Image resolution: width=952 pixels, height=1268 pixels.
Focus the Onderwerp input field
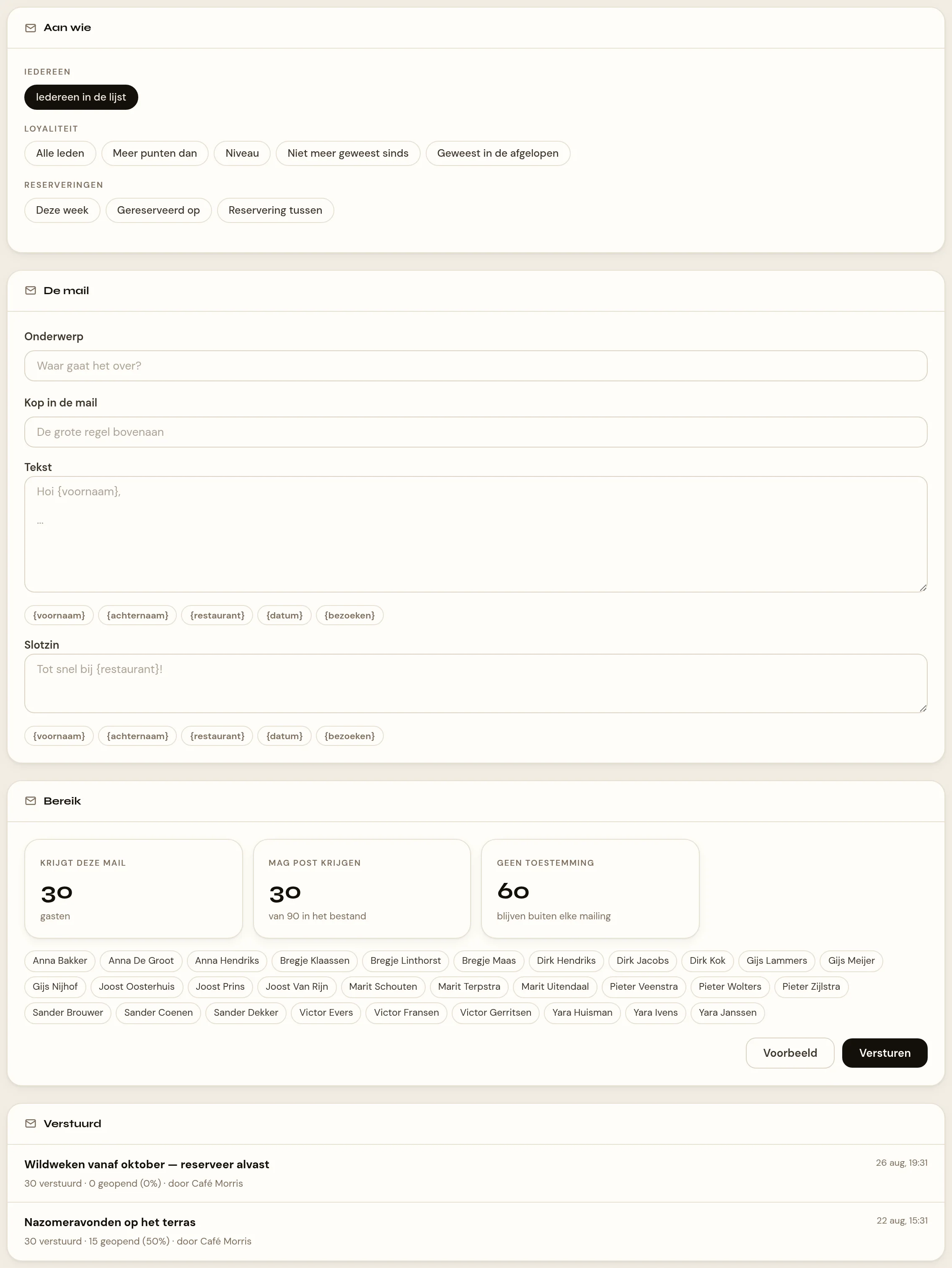point(476,366)
